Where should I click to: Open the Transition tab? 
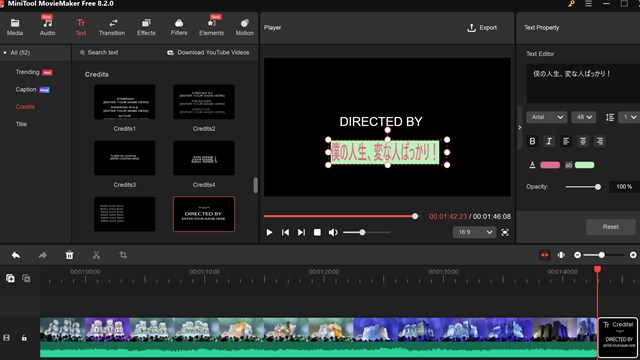112,27
